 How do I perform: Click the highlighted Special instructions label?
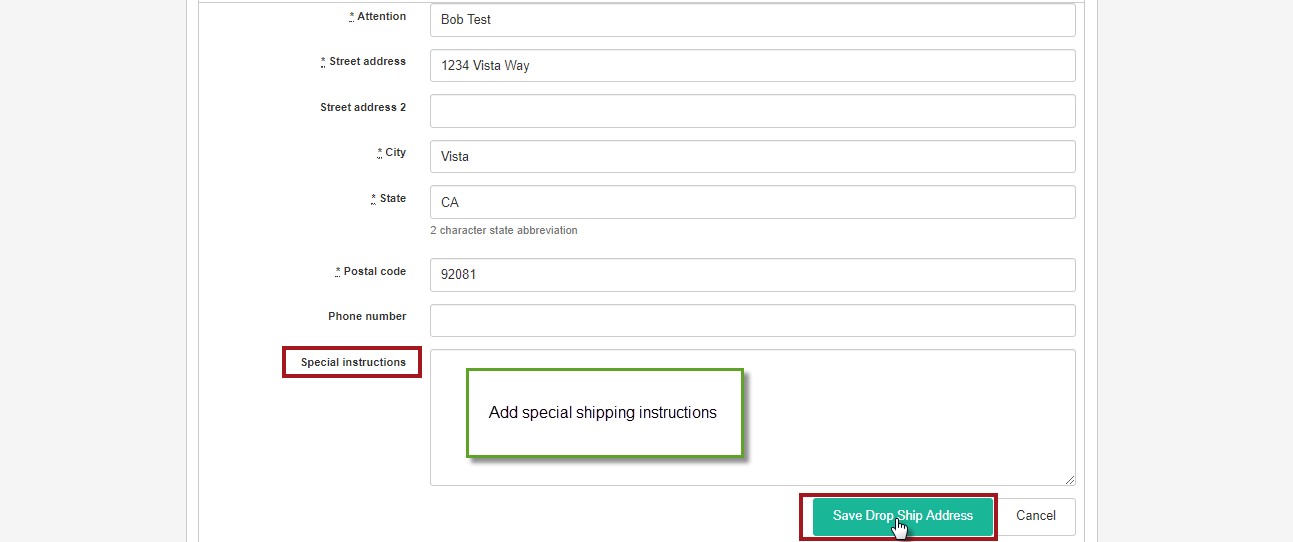(353, 362)
